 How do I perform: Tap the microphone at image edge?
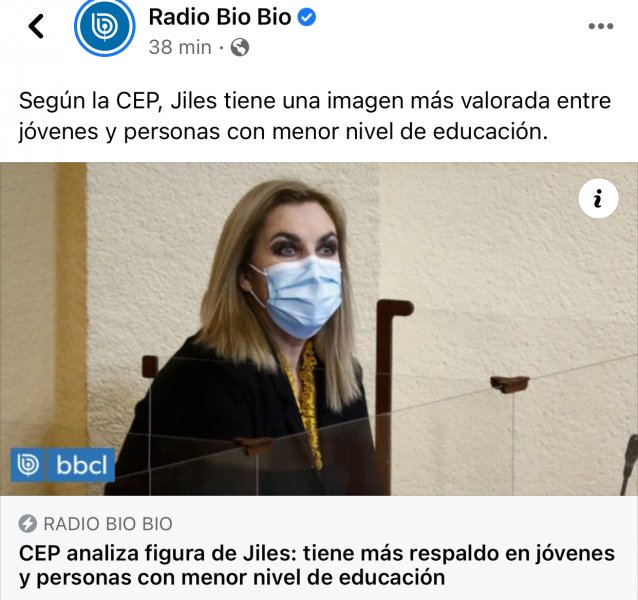click(x=630, y=465)
